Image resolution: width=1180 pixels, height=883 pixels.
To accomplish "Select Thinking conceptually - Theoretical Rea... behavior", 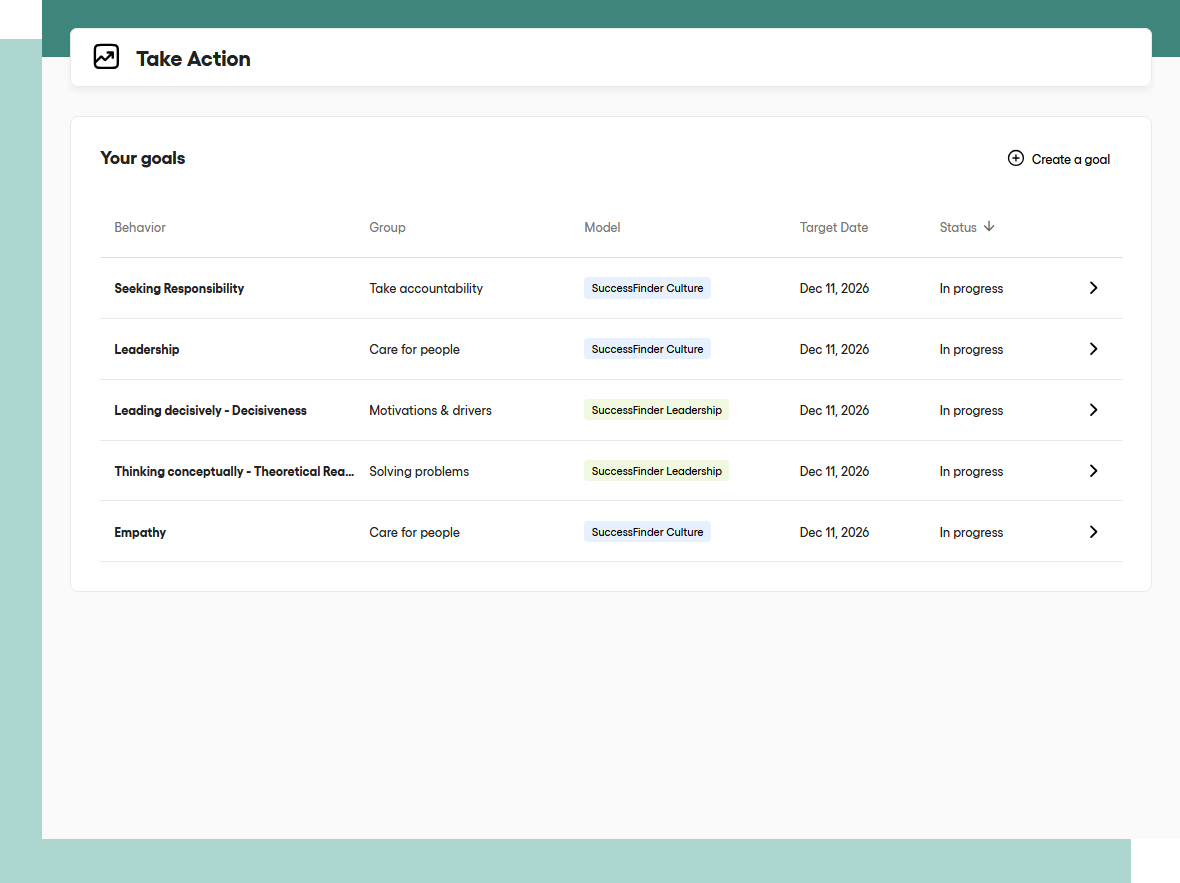I will [234, 471].
